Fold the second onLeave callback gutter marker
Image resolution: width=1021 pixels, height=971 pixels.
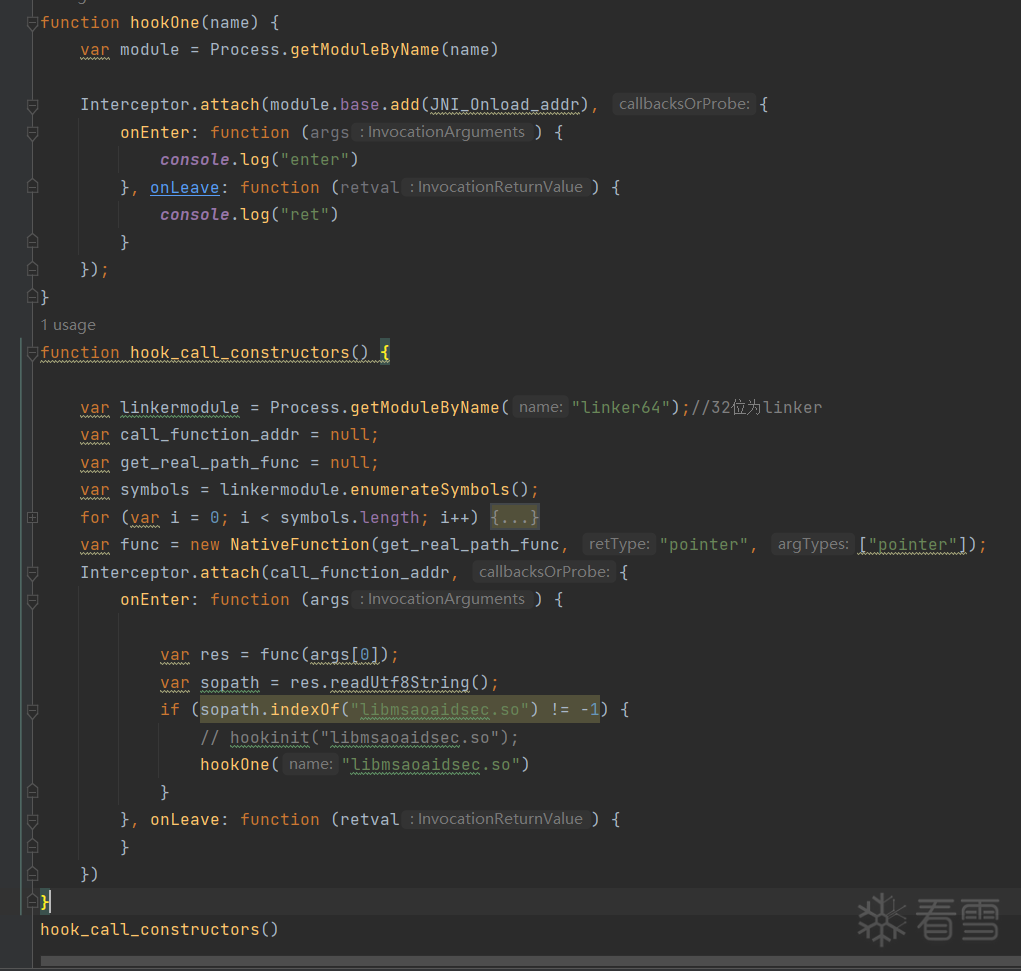coord(33,820)
